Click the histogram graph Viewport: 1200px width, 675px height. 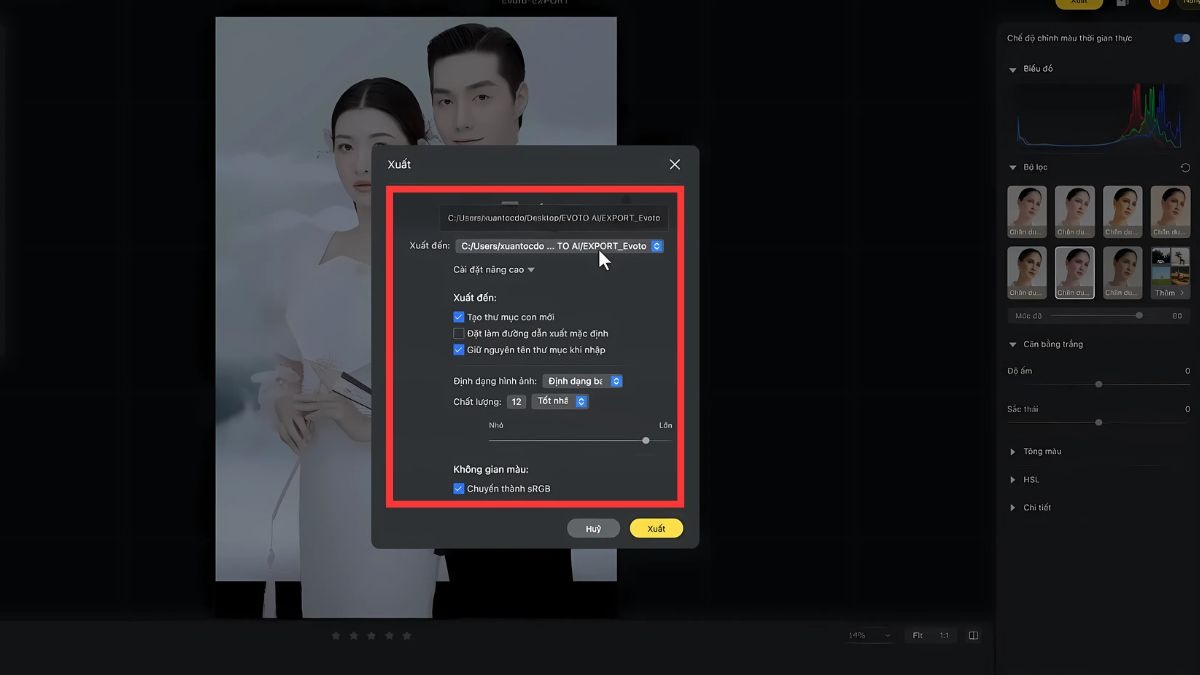click(1099, 116)
